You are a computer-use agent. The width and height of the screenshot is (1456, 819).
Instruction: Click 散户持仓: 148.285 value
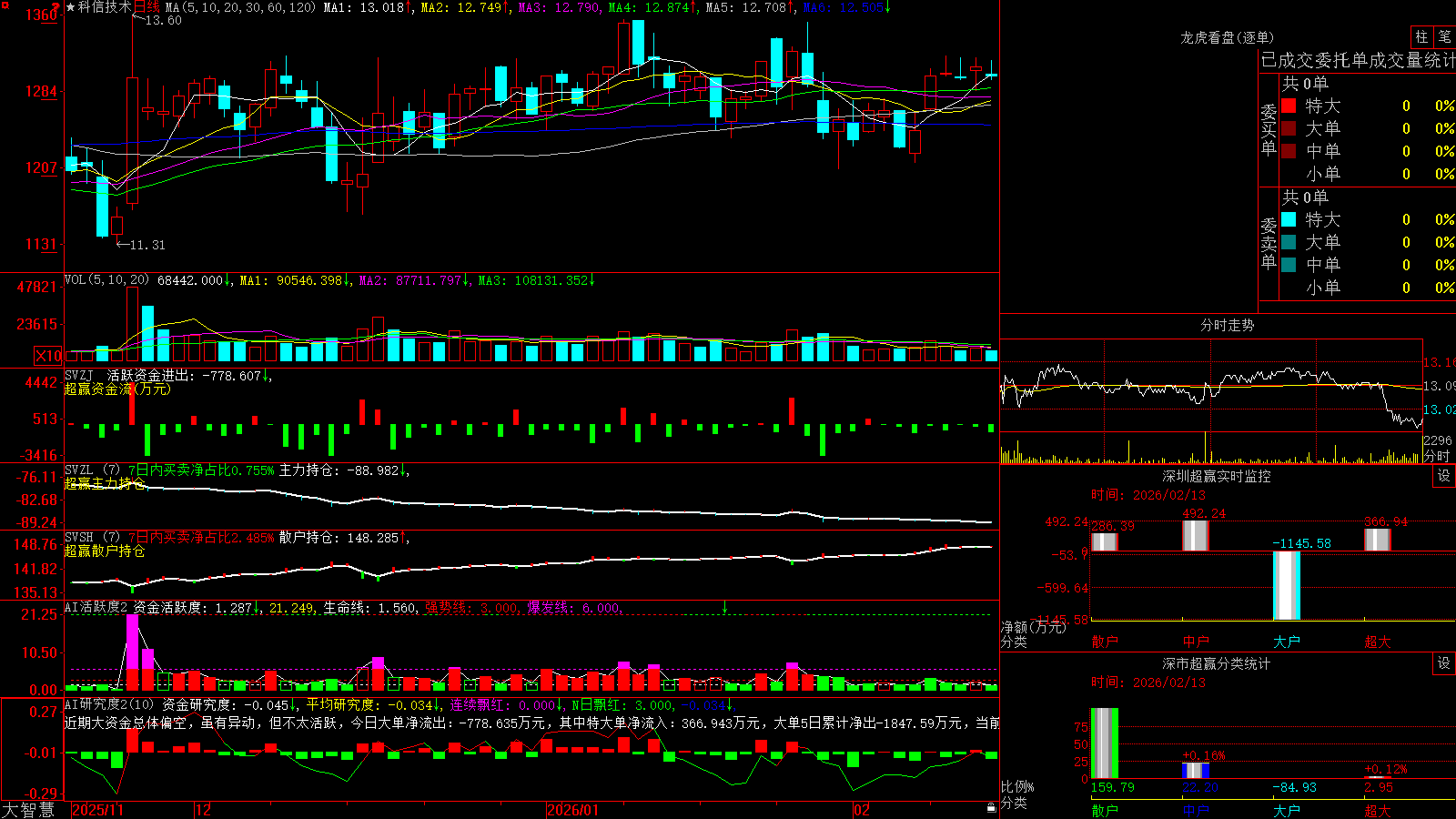[x=339, y=538]
